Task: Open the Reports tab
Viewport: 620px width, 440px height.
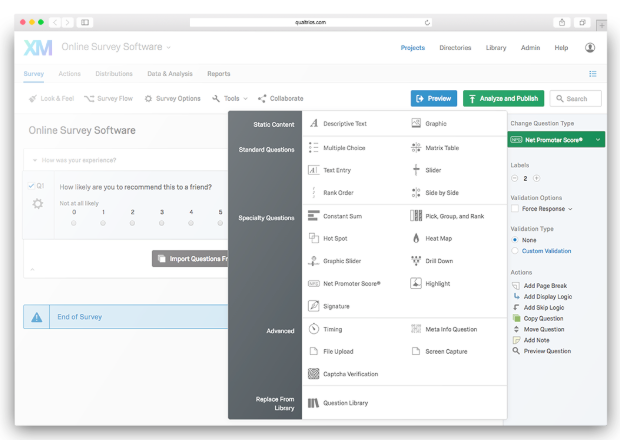Action: (x=219, y=74)
